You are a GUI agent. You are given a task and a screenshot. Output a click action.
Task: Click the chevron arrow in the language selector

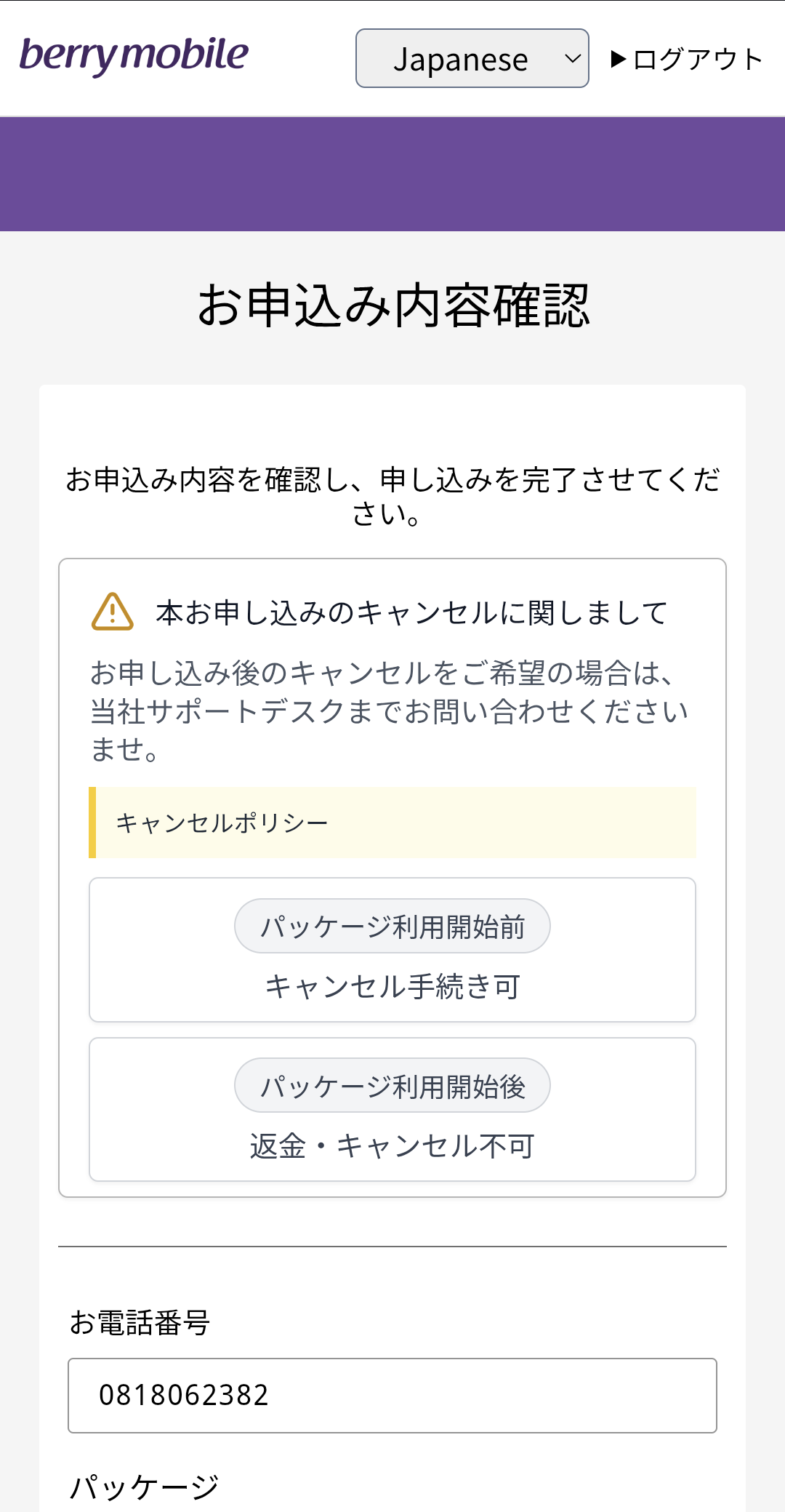pos(573,59)
